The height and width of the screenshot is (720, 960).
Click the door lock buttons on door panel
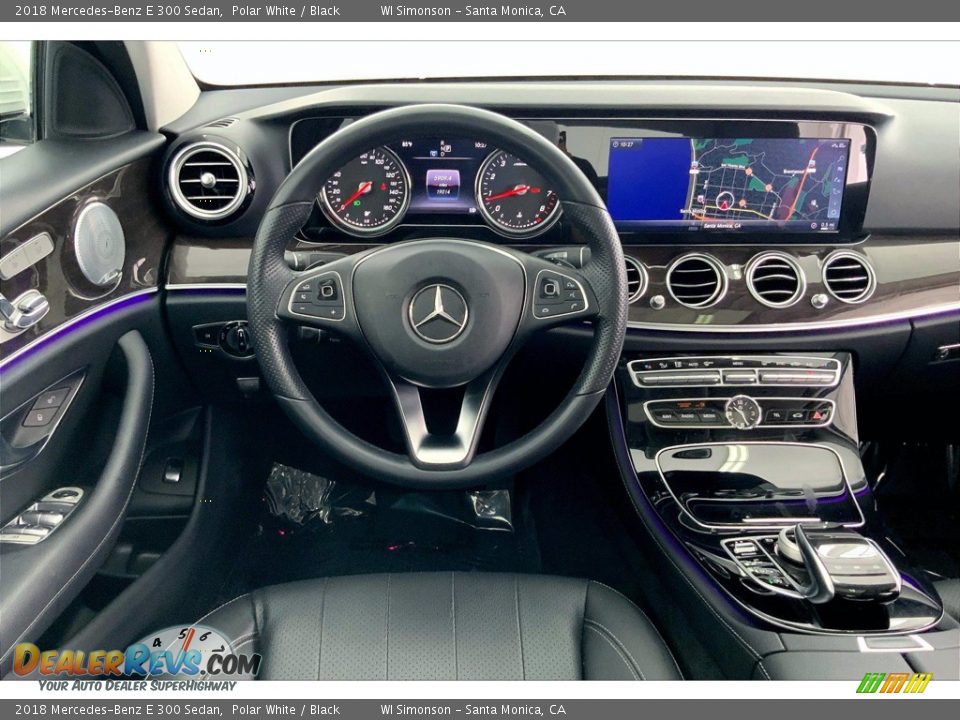48,408
